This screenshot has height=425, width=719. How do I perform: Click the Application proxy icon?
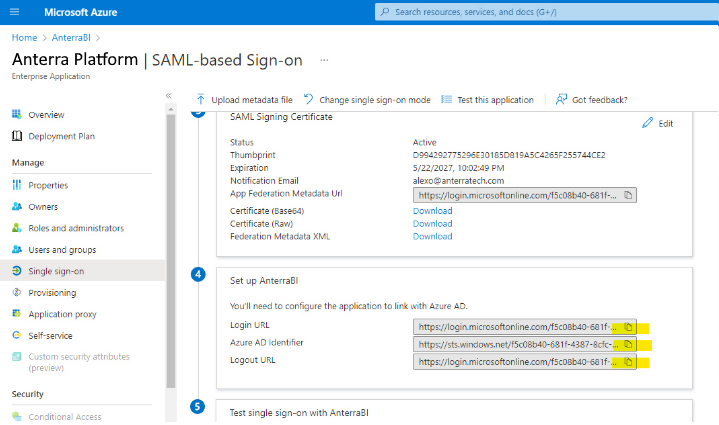pyautogui.click(x=17, y=314)
